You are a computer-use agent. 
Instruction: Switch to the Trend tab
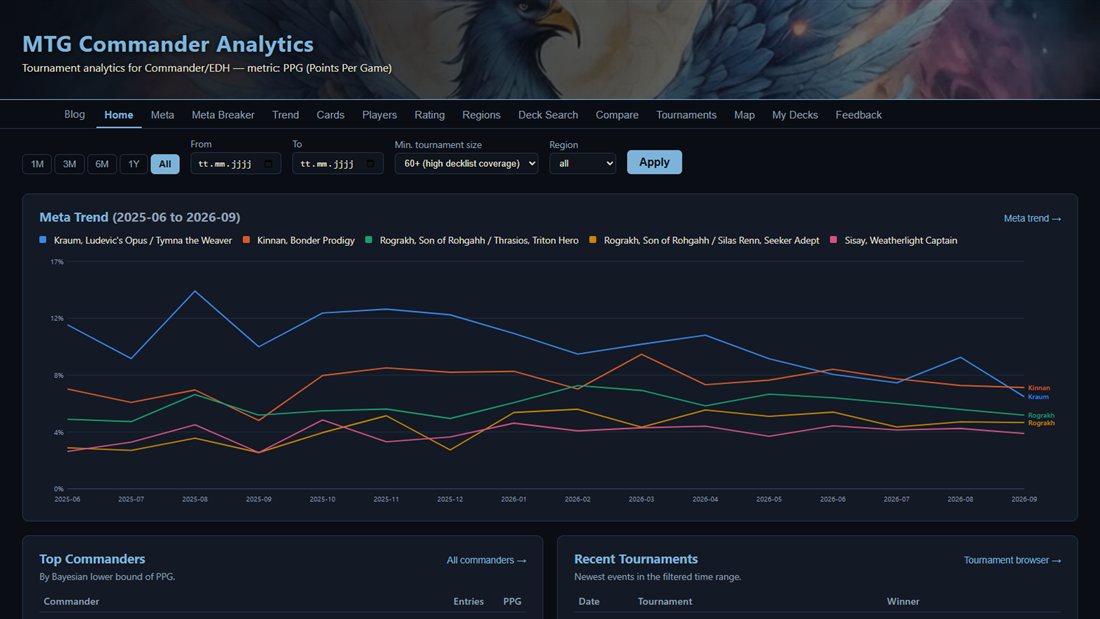pos(286,115)
